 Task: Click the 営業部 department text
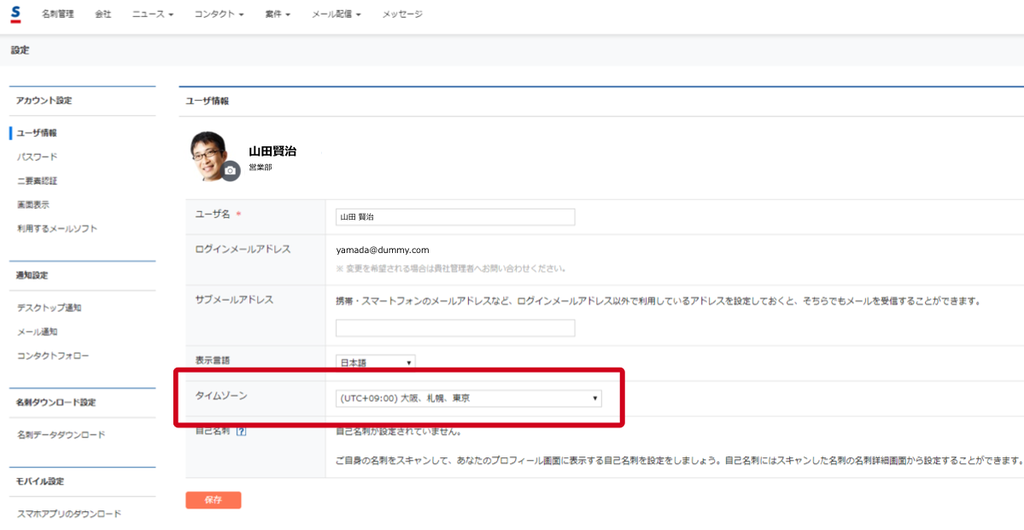pyautogui.click(x=261, y=168)
